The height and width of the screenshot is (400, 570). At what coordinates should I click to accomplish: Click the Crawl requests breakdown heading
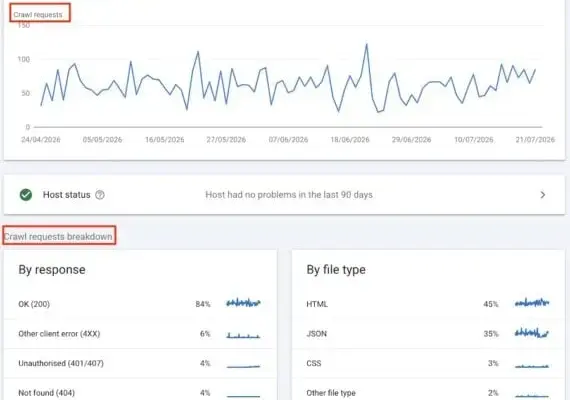coord(58,236)
